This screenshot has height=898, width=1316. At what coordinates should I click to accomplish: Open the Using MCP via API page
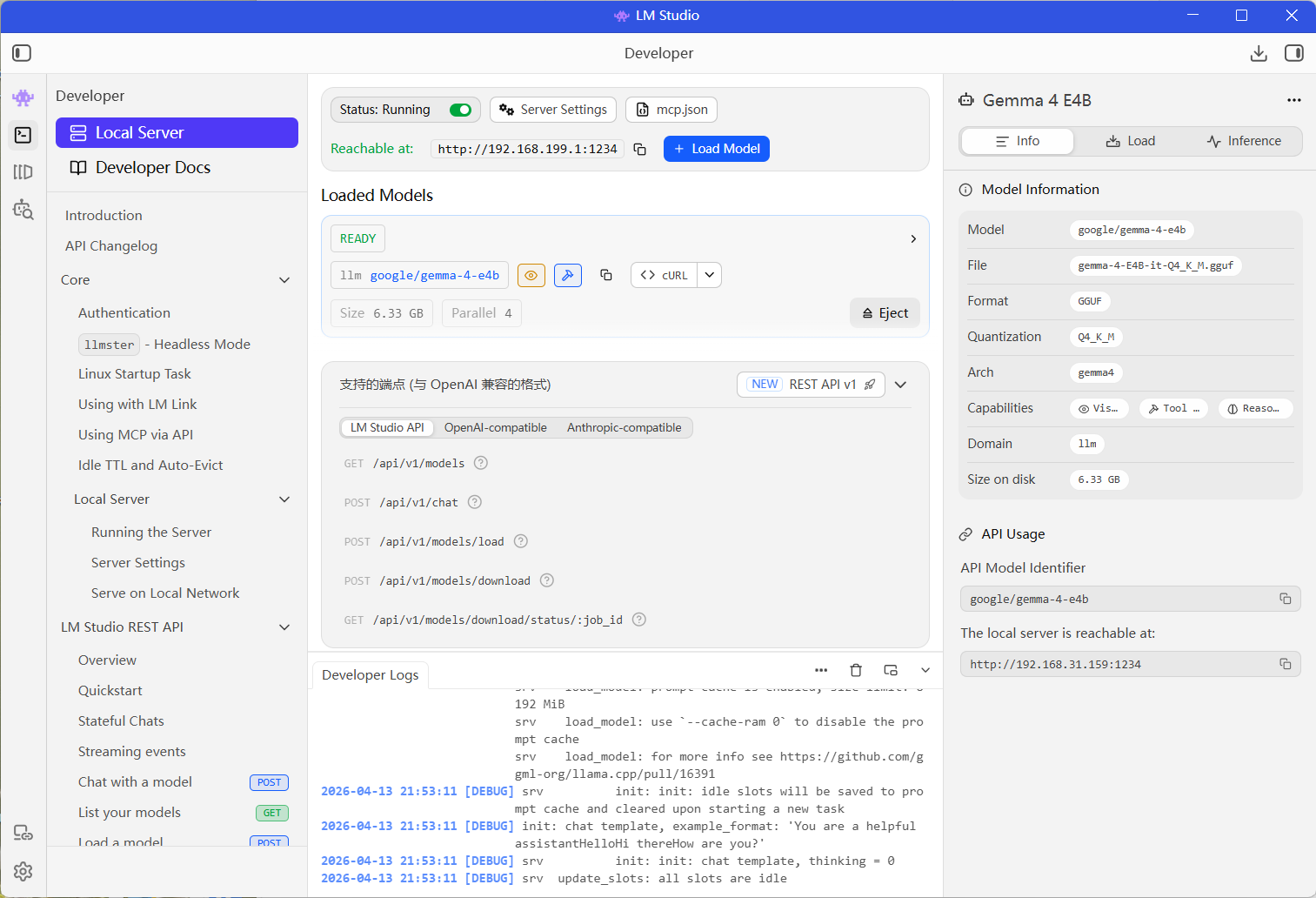tap(136, 435)
